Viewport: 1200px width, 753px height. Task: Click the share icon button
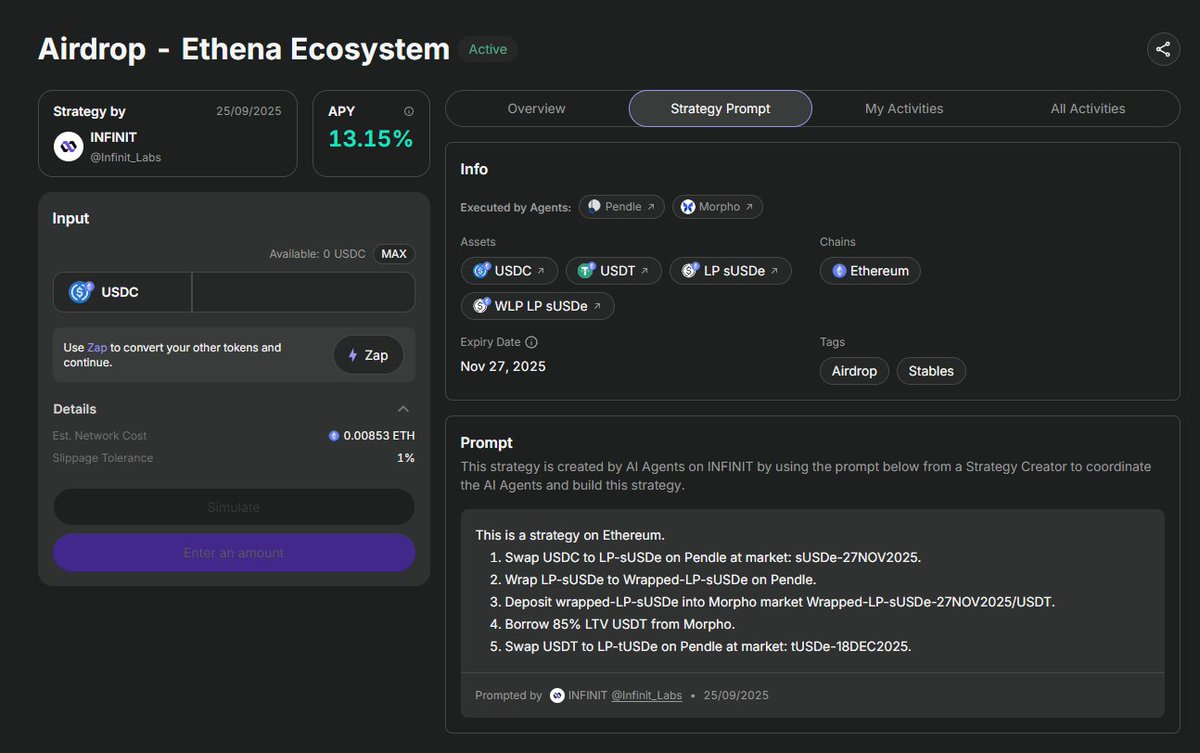tap(1163, 49)
